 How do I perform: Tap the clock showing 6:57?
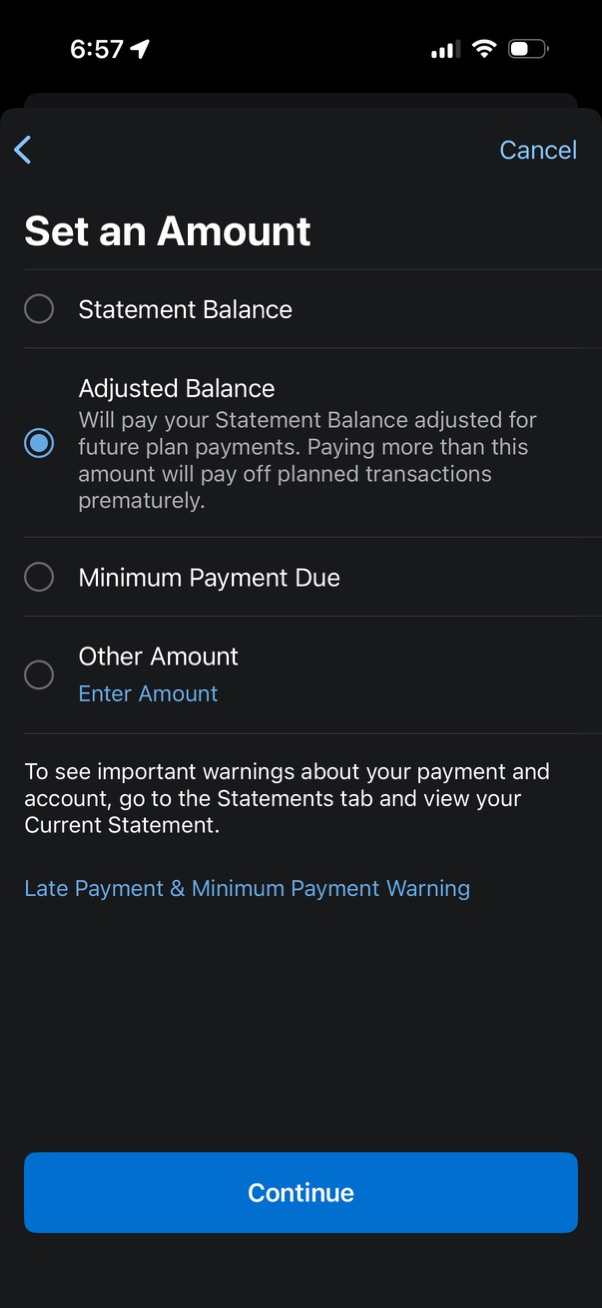(96, 47)
